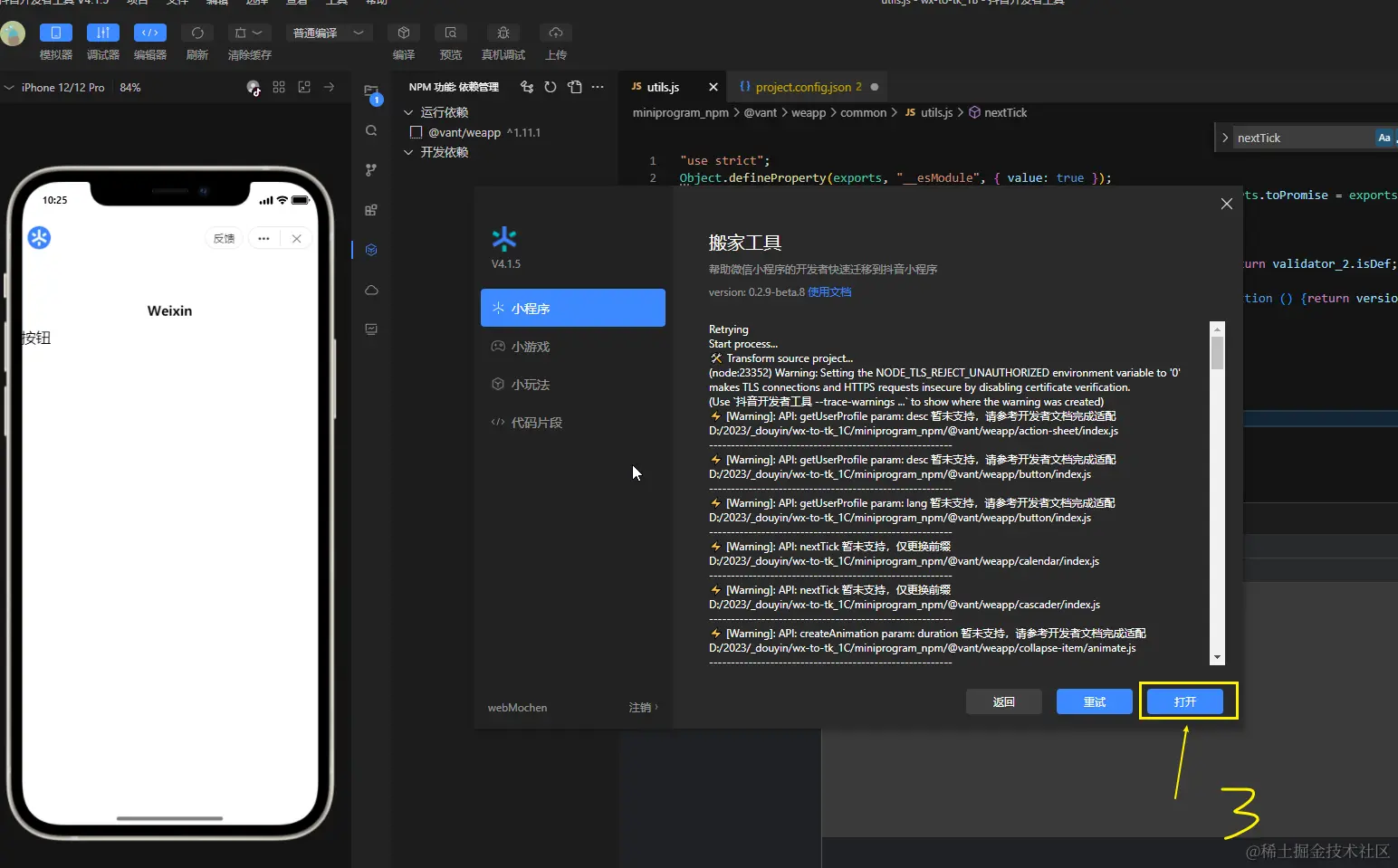The width and height of the screenshot is (1398, 868).
Task: Click the compile (编译) cube icon
Action: tap(404, 33)
